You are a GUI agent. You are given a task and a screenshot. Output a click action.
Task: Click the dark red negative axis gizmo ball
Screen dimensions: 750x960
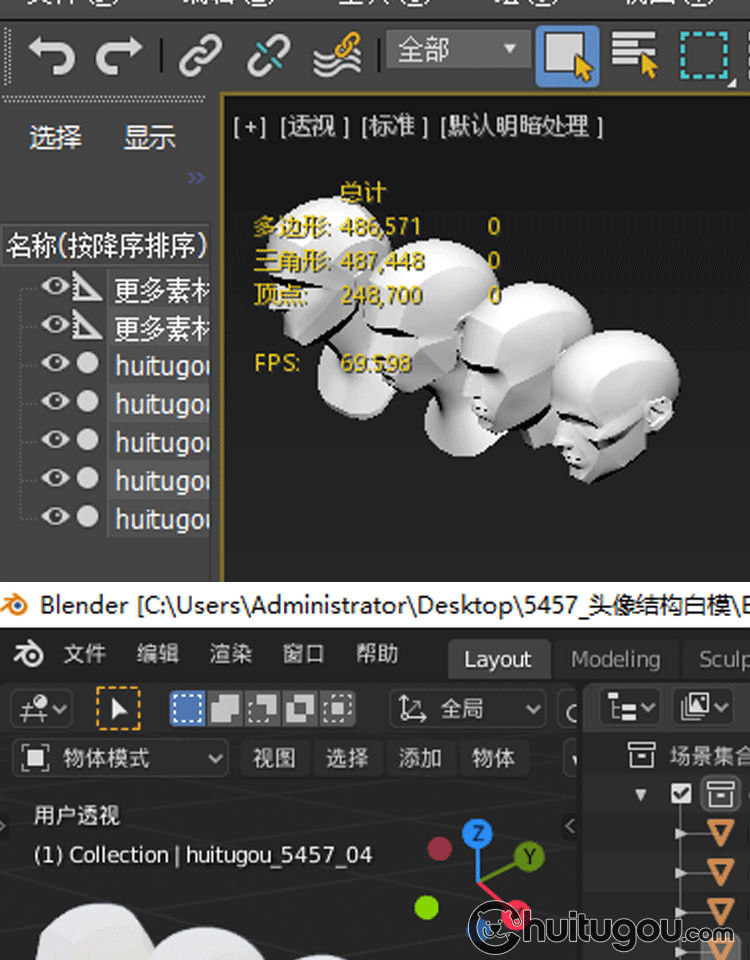click(x=440, y=849)
